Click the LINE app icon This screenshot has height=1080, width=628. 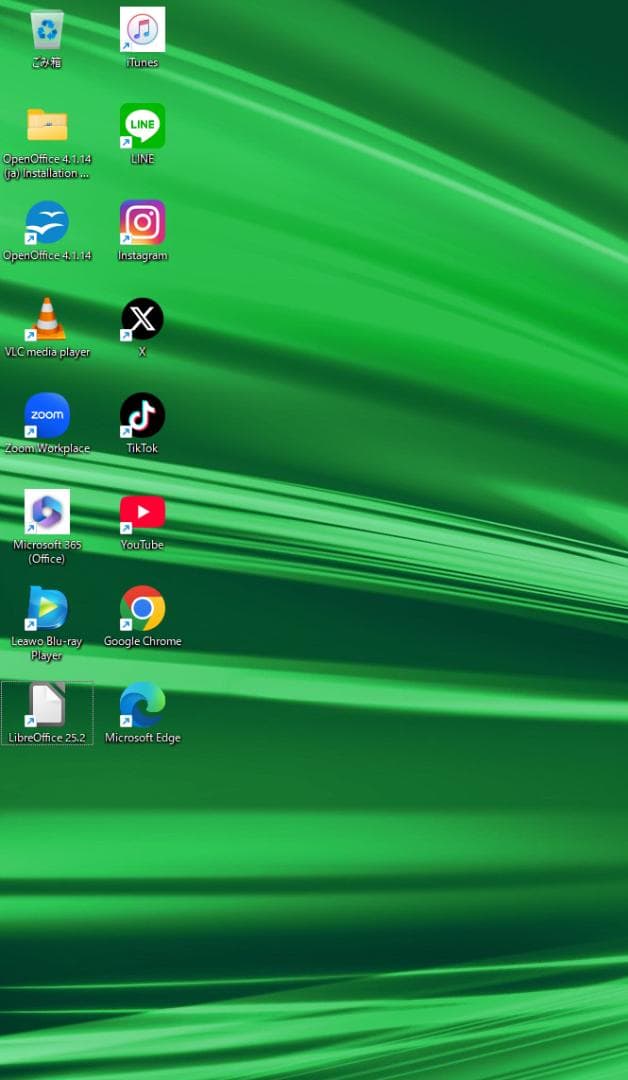[142, 126]
